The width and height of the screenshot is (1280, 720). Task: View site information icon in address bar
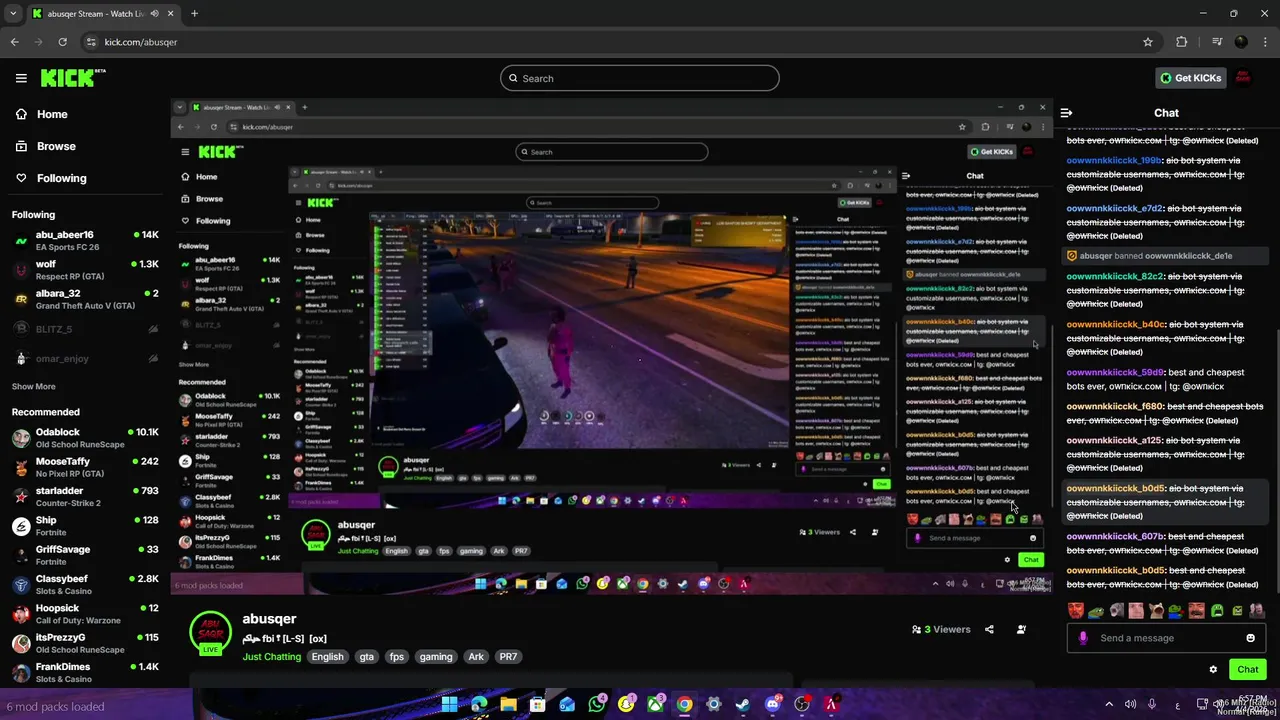coord(91,42)
